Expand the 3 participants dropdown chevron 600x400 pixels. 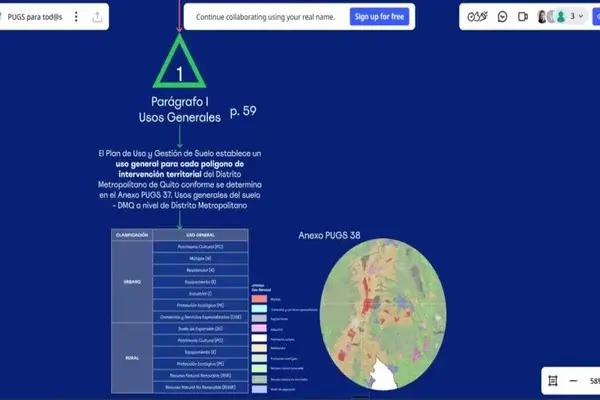tap(581, 17)
